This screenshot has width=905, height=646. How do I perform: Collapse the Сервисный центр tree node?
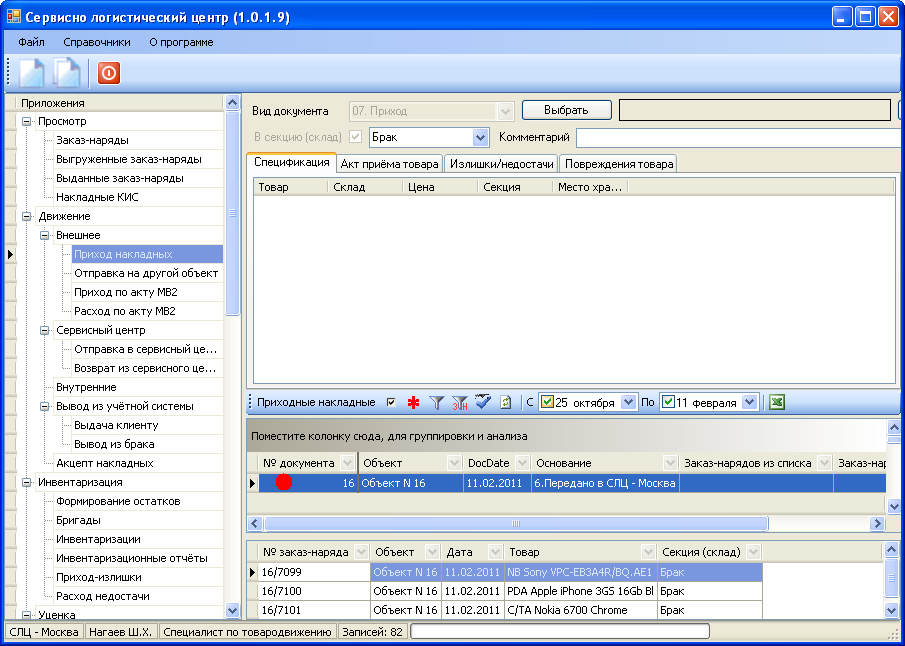click(44, 331)
